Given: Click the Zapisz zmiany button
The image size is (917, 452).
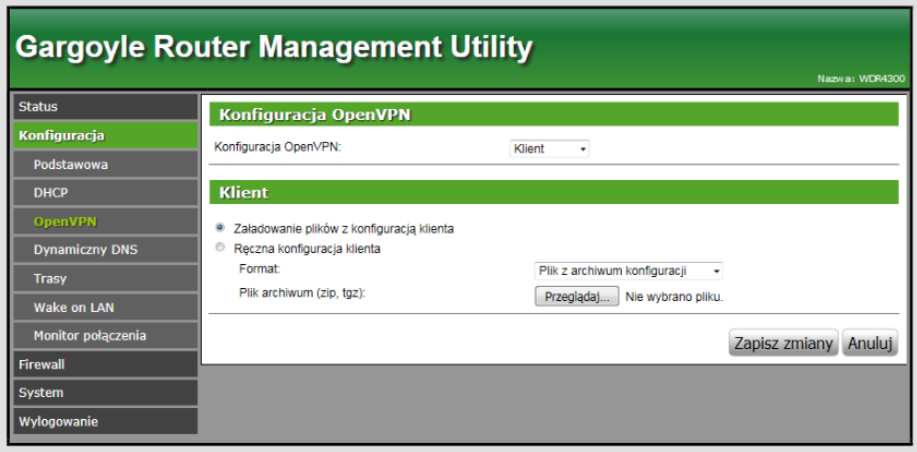Looking at the screenshot, I should 783,343.
